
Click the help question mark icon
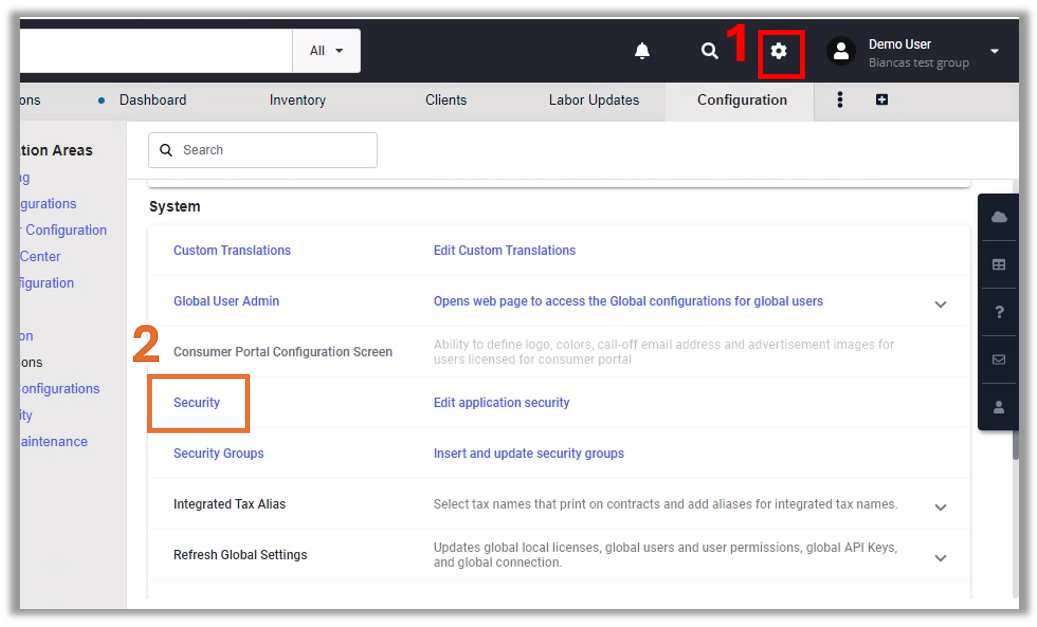998,312
